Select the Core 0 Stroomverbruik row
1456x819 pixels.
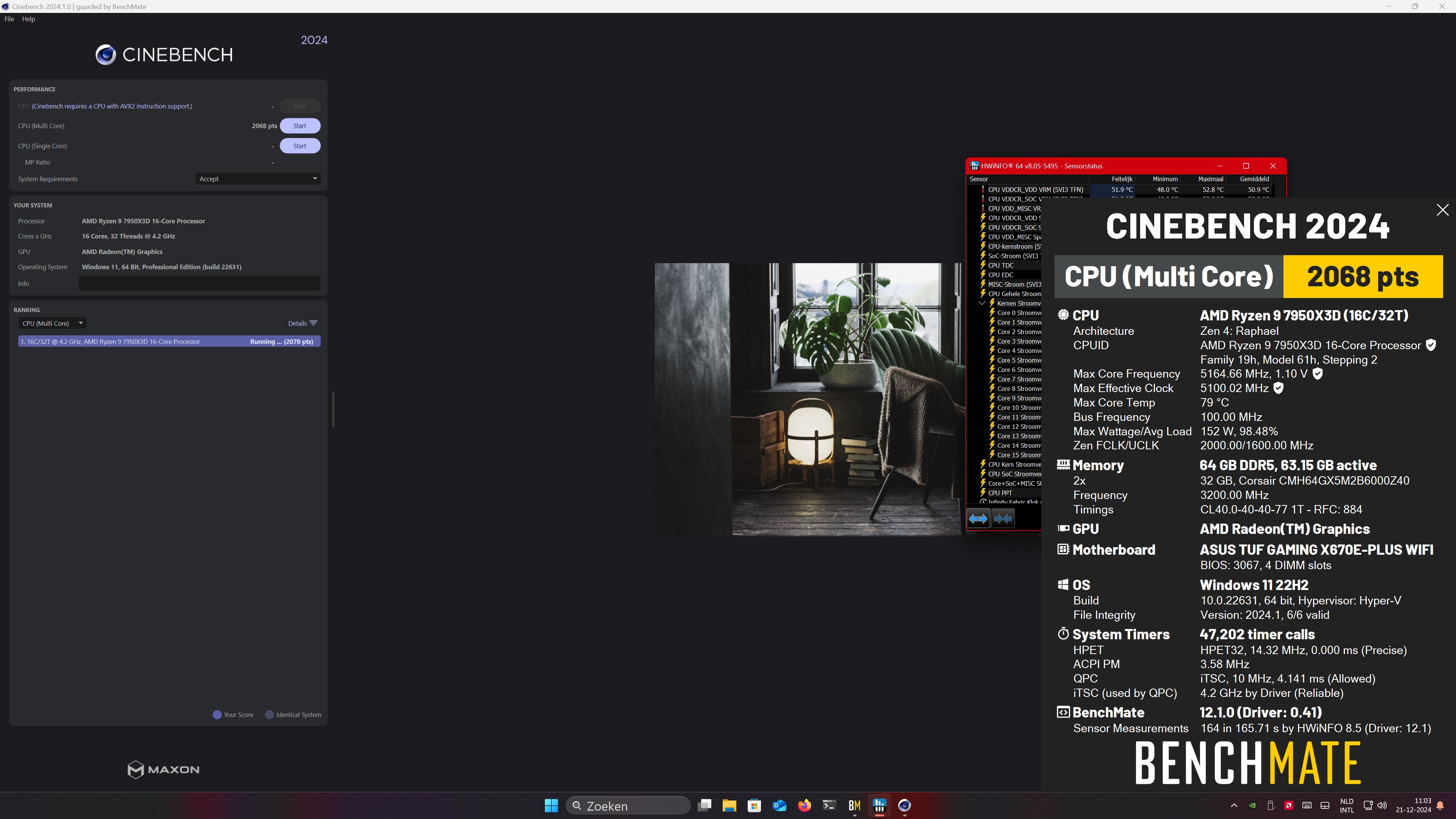1018,313
